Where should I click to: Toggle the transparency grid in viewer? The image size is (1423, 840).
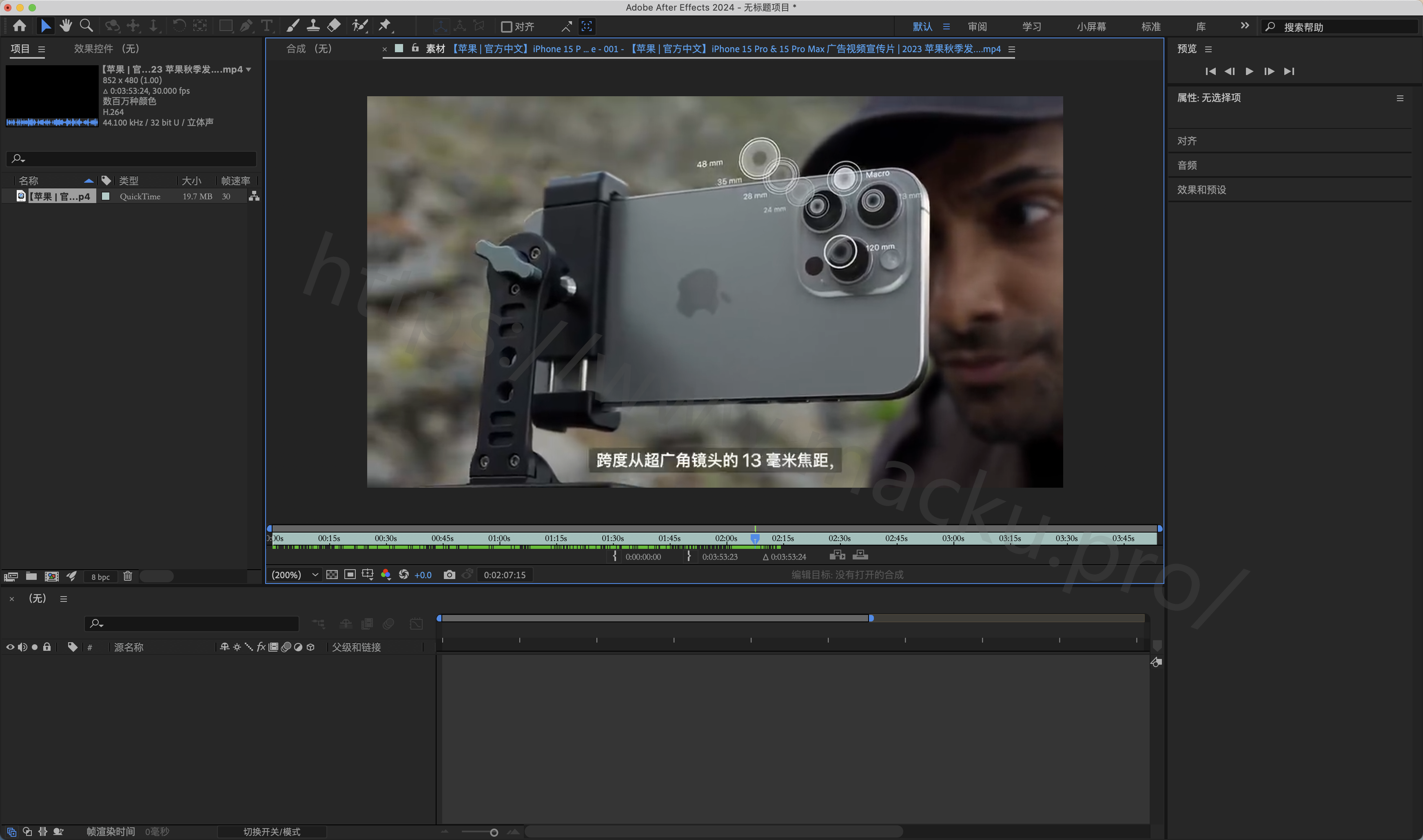click(332, 575)
